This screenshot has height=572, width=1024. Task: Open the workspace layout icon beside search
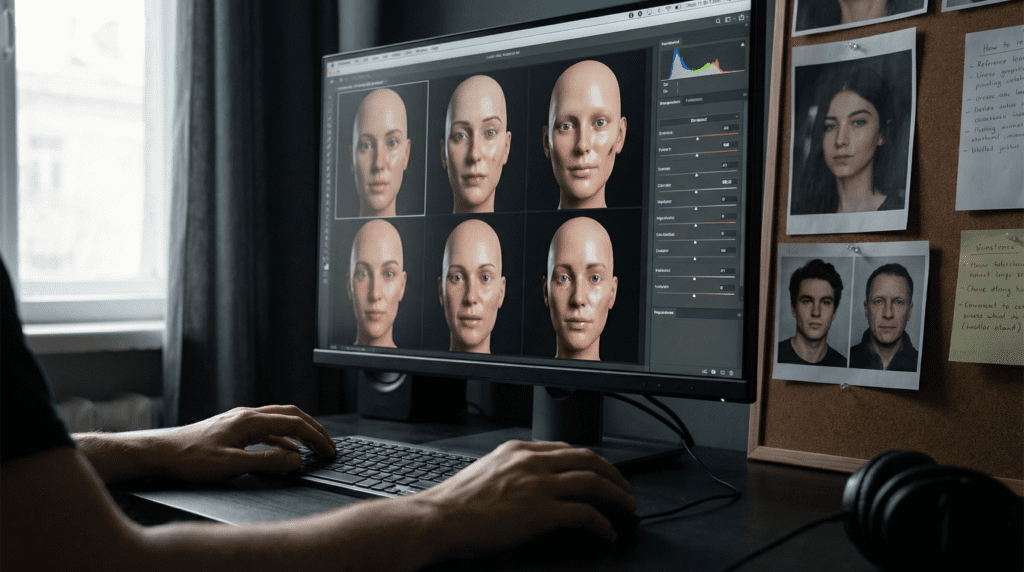click(730, 19)
